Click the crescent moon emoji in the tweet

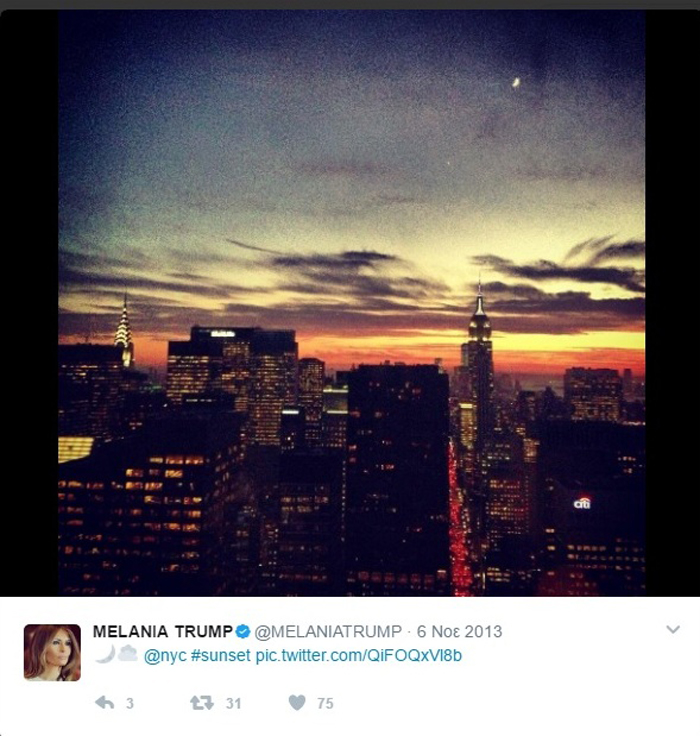(105, 654)
